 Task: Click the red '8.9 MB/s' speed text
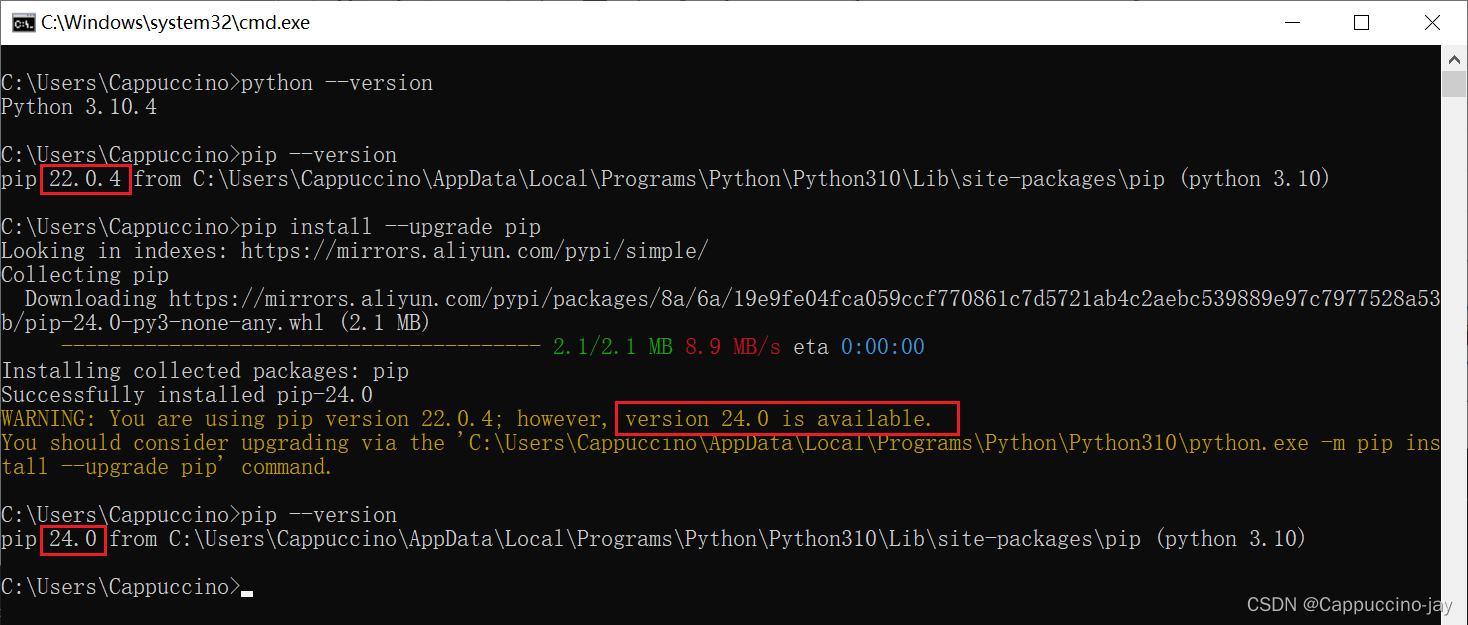coord(733,347)
